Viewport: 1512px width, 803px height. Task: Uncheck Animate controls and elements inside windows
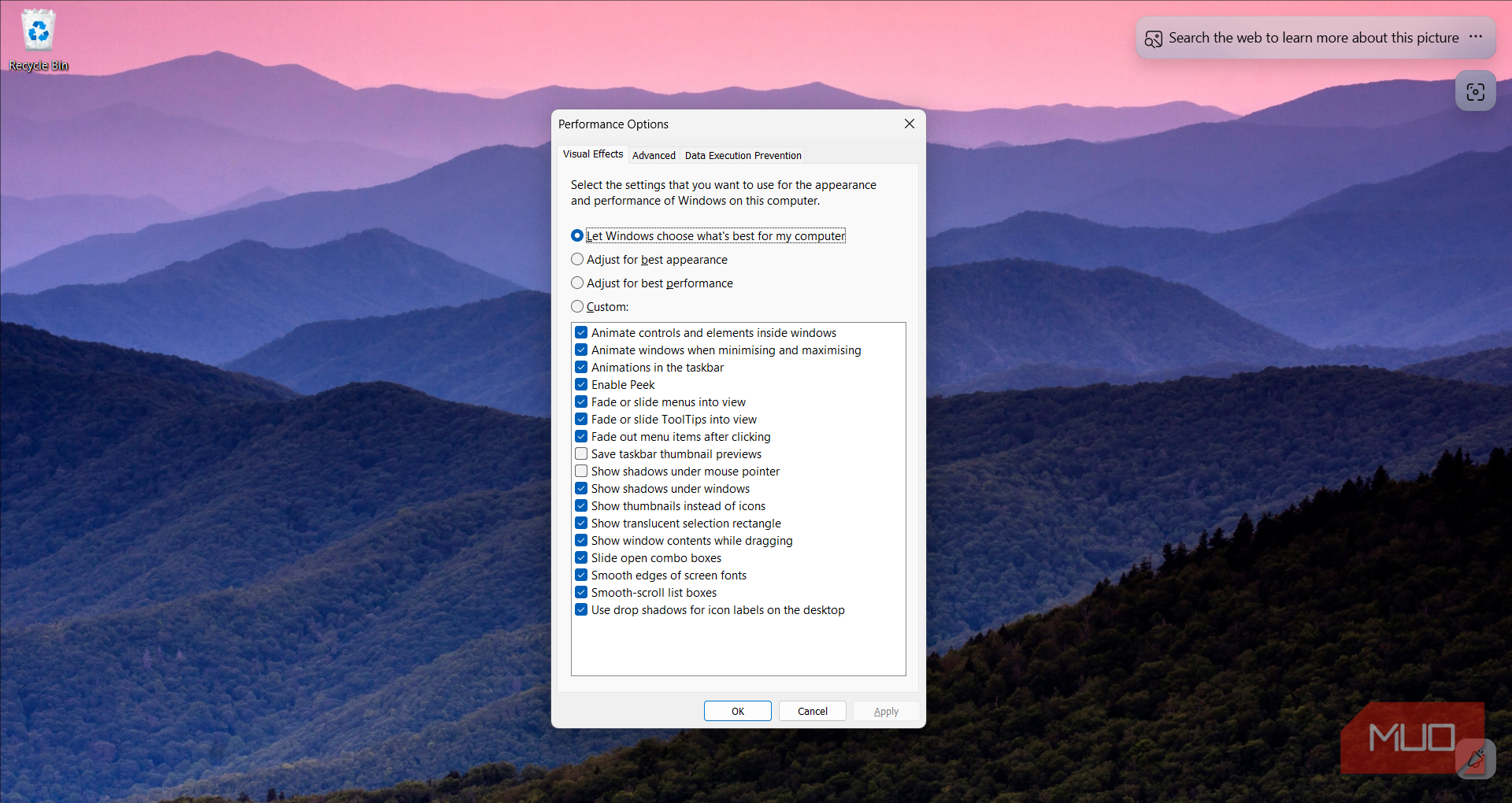581,332
